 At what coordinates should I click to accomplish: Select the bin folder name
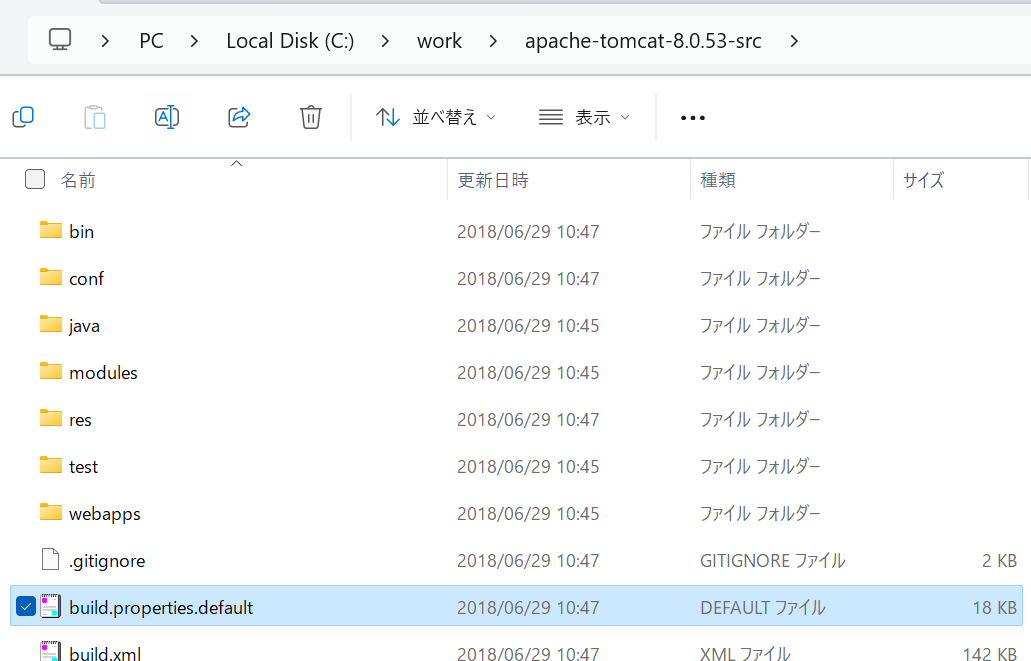[82, 232]
